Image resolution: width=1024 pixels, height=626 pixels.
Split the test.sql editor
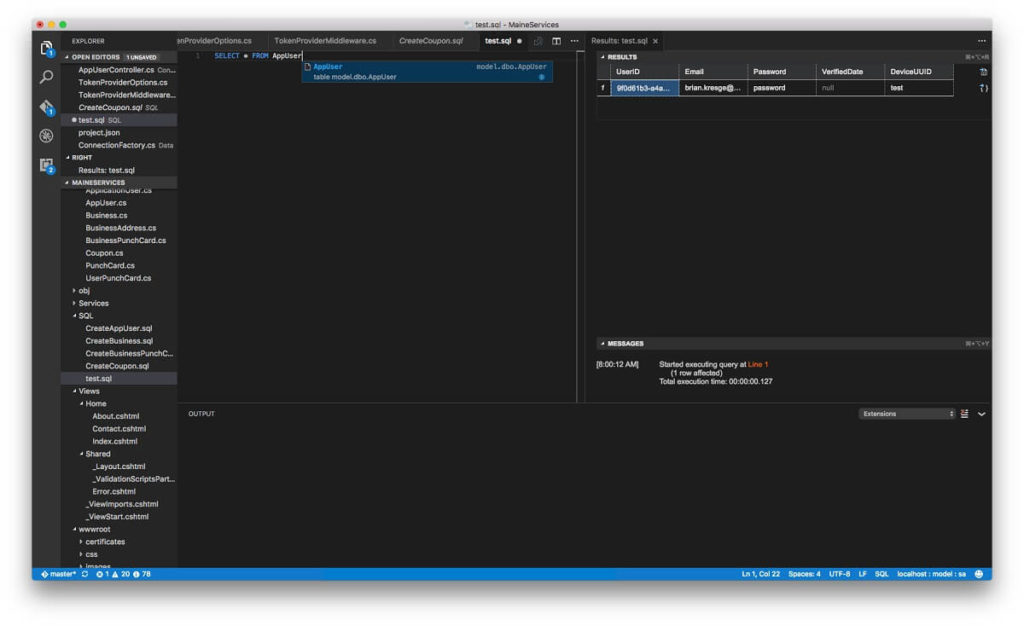(x=558, y=41)
